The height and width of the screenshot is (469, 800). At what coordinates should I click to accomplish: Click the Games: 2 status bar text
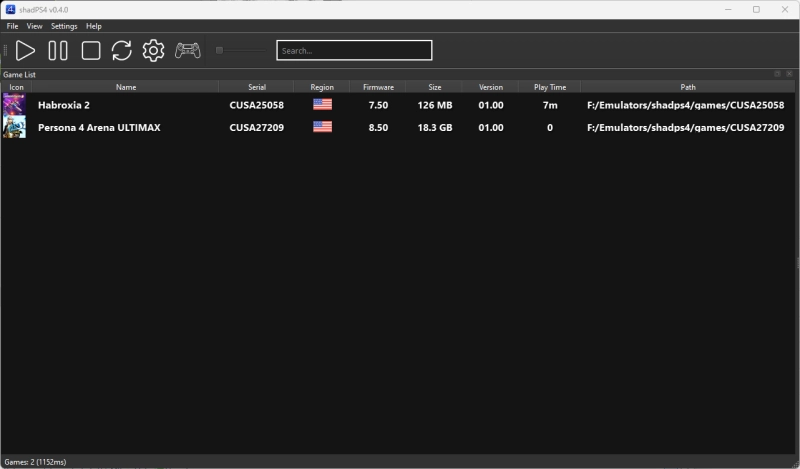[x=35, y=462]
